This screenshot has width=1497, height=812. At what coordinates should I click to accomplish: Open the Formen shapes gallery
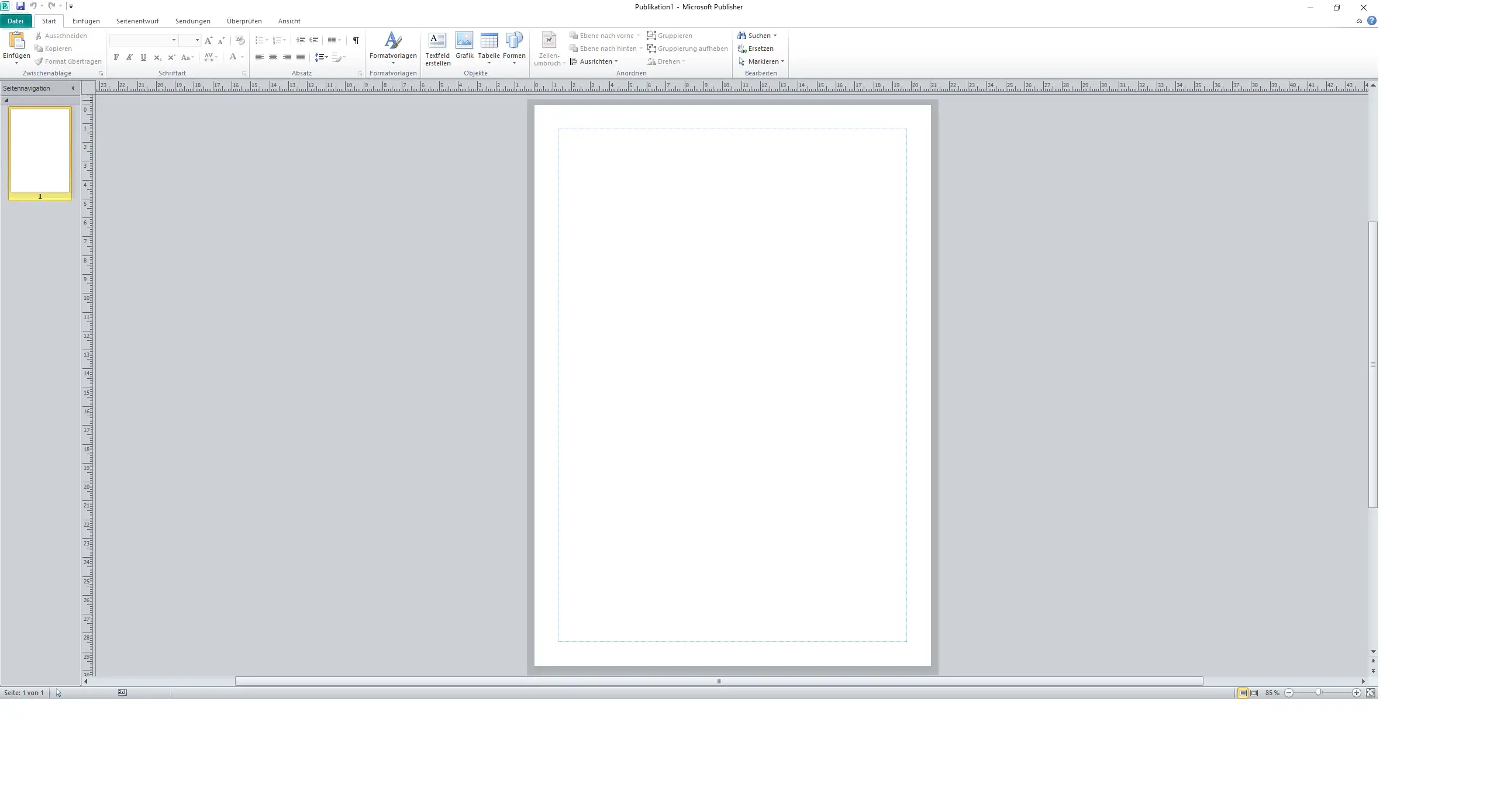pyautogui.click(x=514, y=48)
